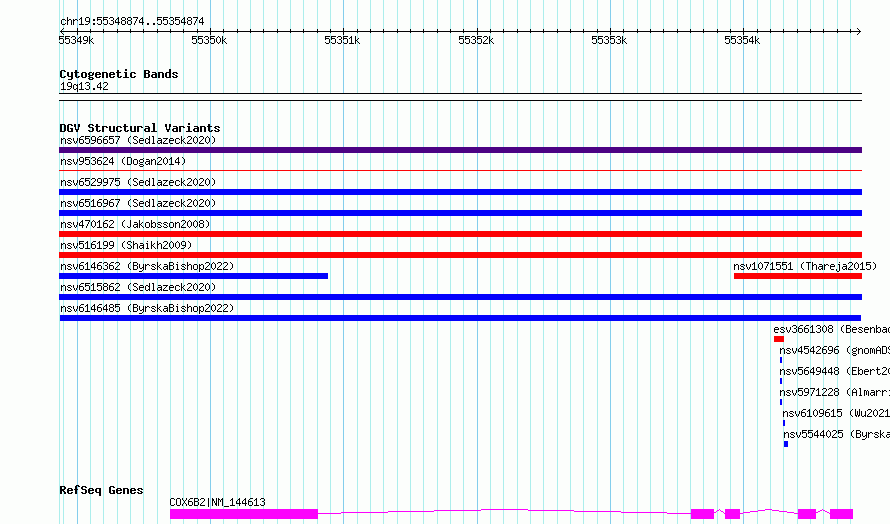The width and height of the screenshot is (890, 524).
Task: Open the nsv470162 (Jakobsson2008) variant
Action: click(x=135, y=224)
